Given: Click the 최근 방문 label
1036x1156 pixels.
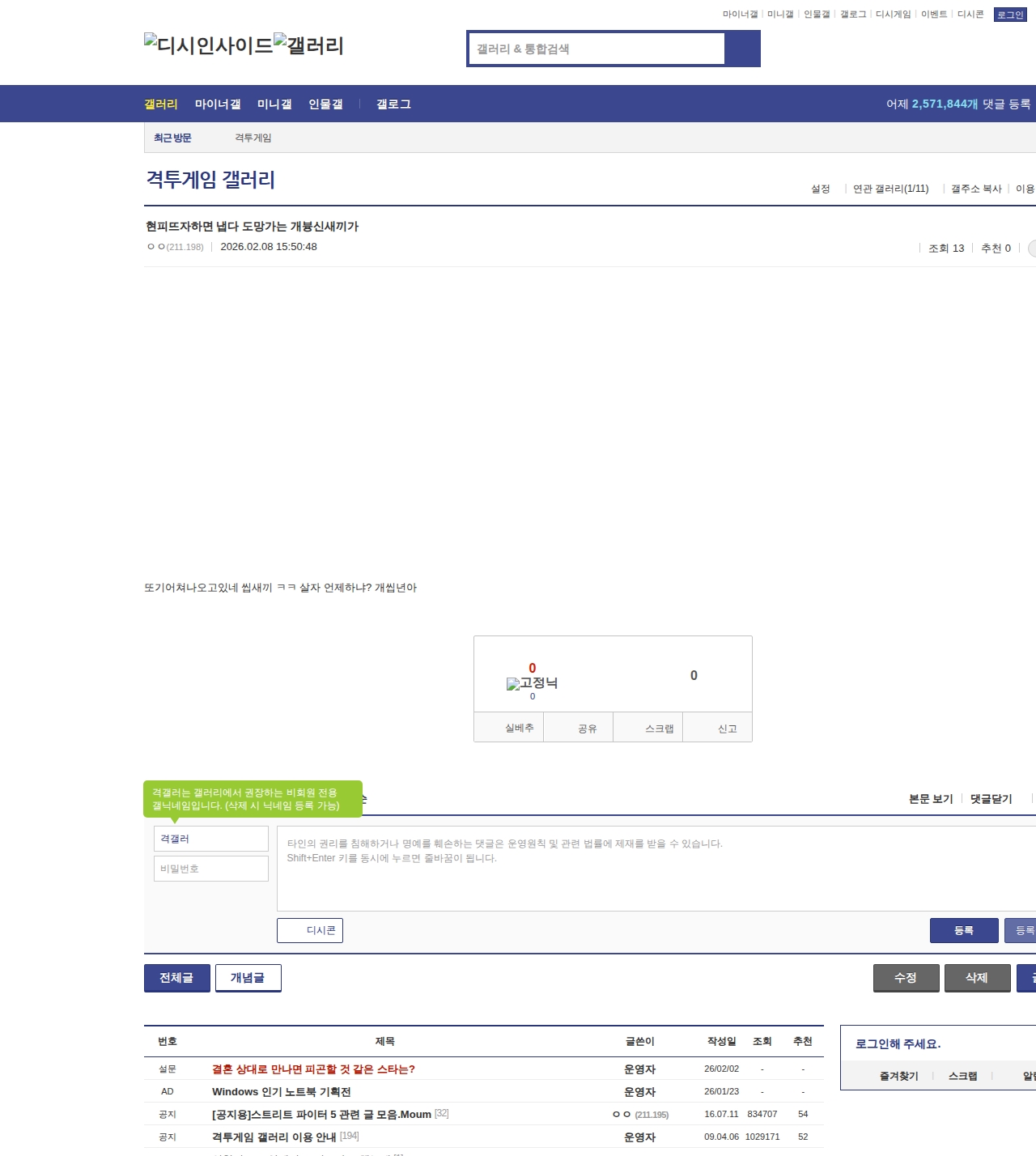Looking at the screenshot, I should coord(172,138).
